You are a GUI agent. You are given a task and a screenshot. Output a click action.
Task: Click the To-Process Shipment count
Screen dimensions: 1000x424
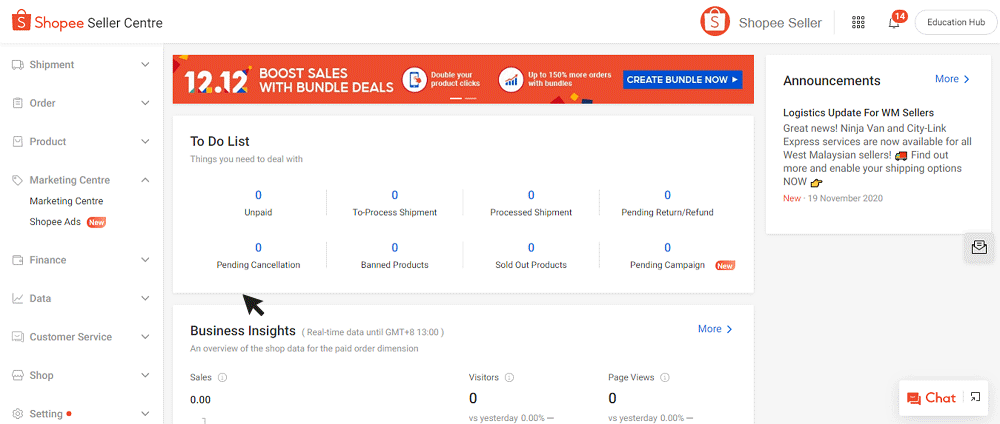point(394,196)
